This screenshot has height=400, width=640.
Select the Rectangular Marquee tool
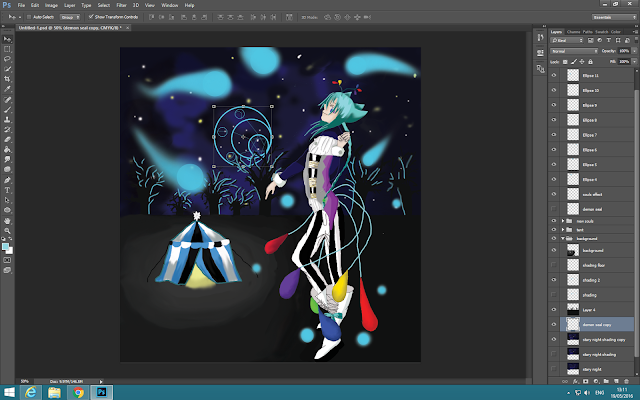click(7, 49)
